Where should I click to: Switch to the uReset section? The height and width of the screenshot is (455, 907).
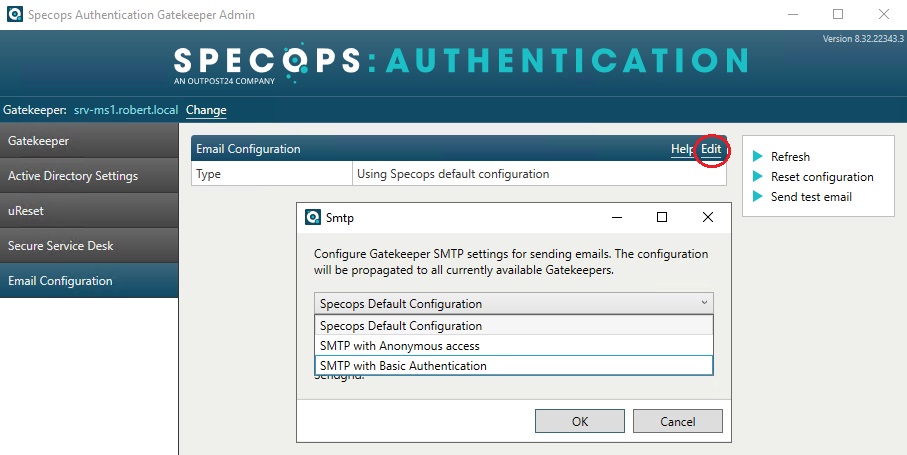(89, 210)
